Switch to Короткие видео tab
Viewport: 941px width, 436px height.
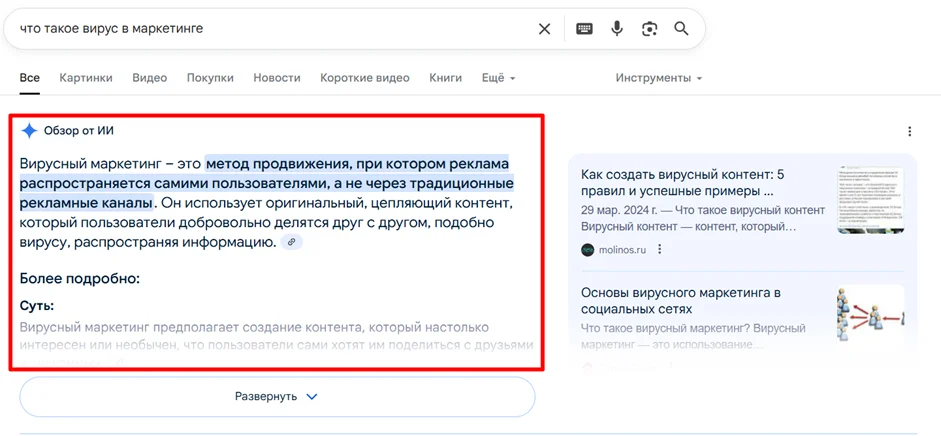365,78
